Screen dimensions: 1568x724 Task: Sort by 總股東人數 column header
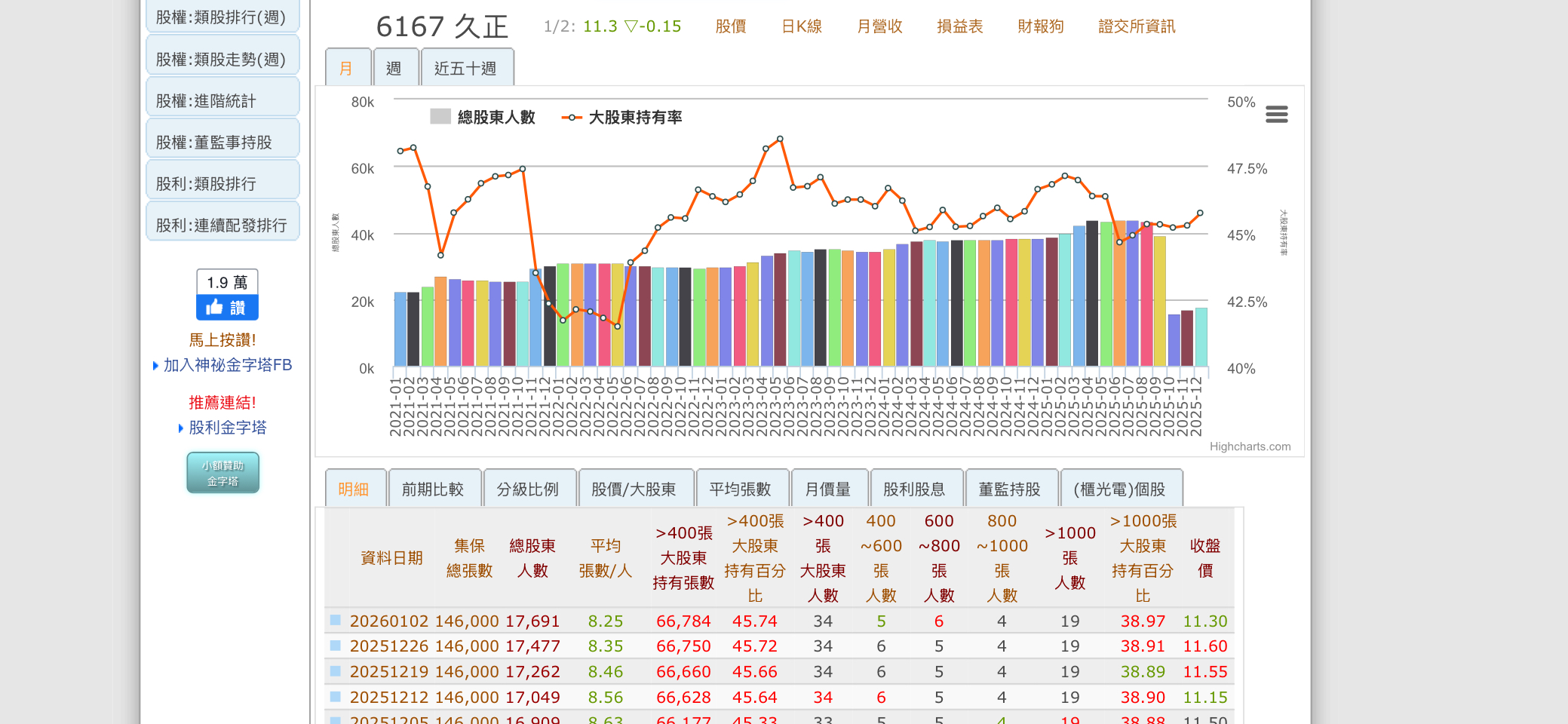tap(532, 558)
